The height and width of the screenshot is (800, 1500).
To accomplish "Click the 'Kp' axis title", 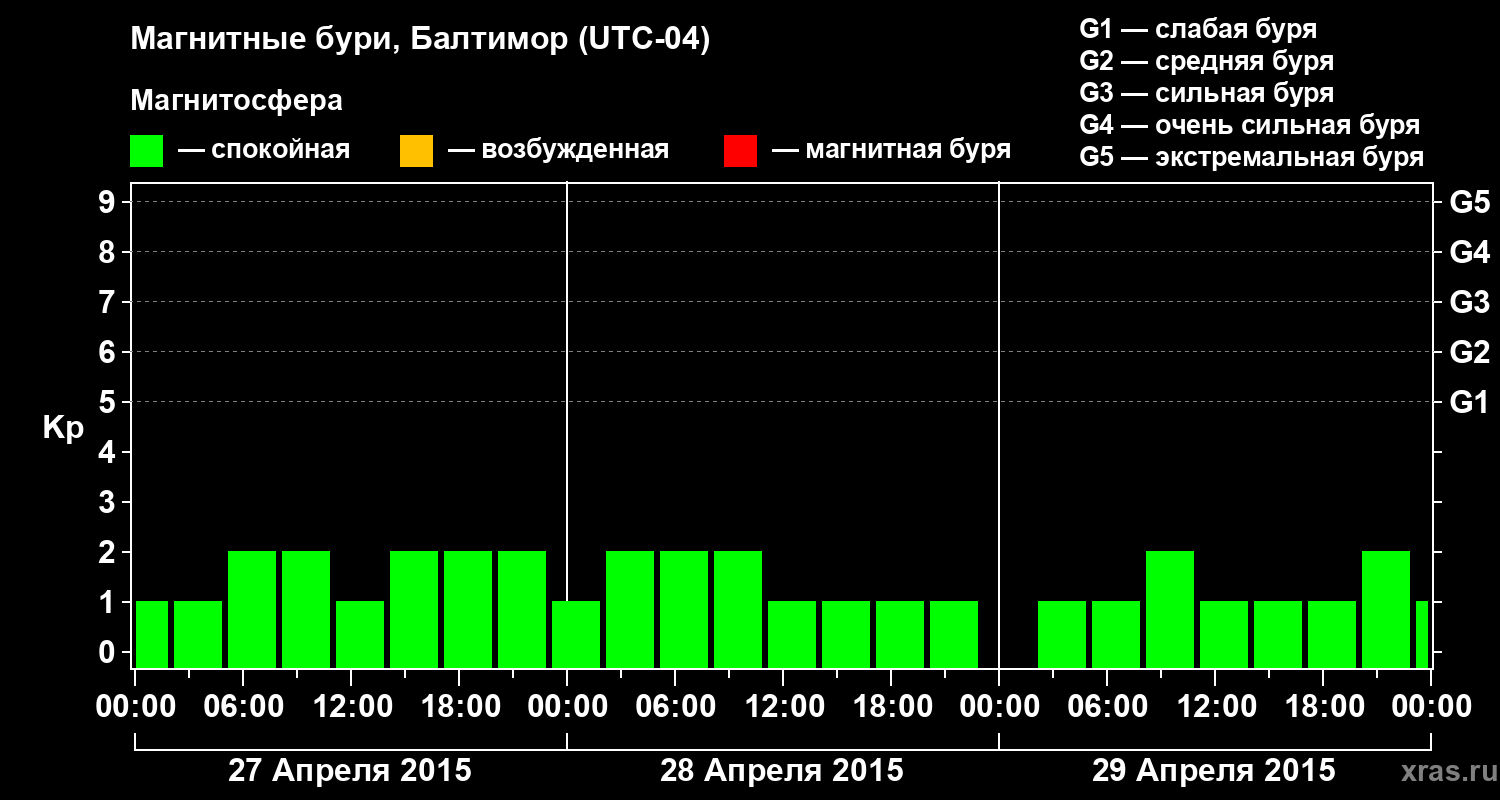I will pyautogui.click(x=63, y=428).
